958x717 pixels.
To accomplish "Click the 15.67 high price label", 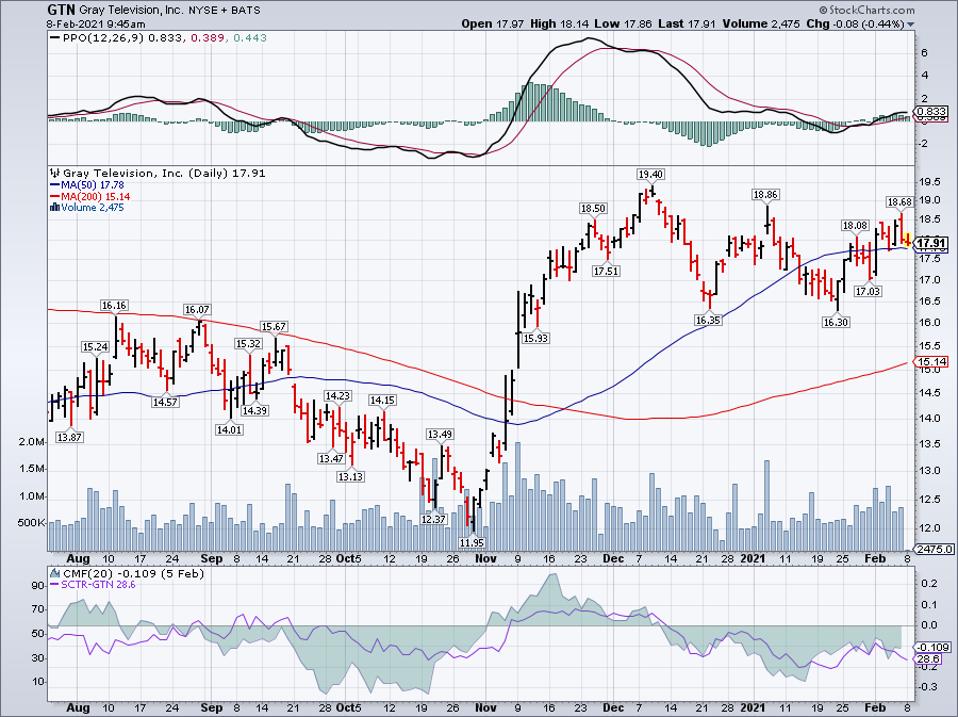I will point(274,327).
